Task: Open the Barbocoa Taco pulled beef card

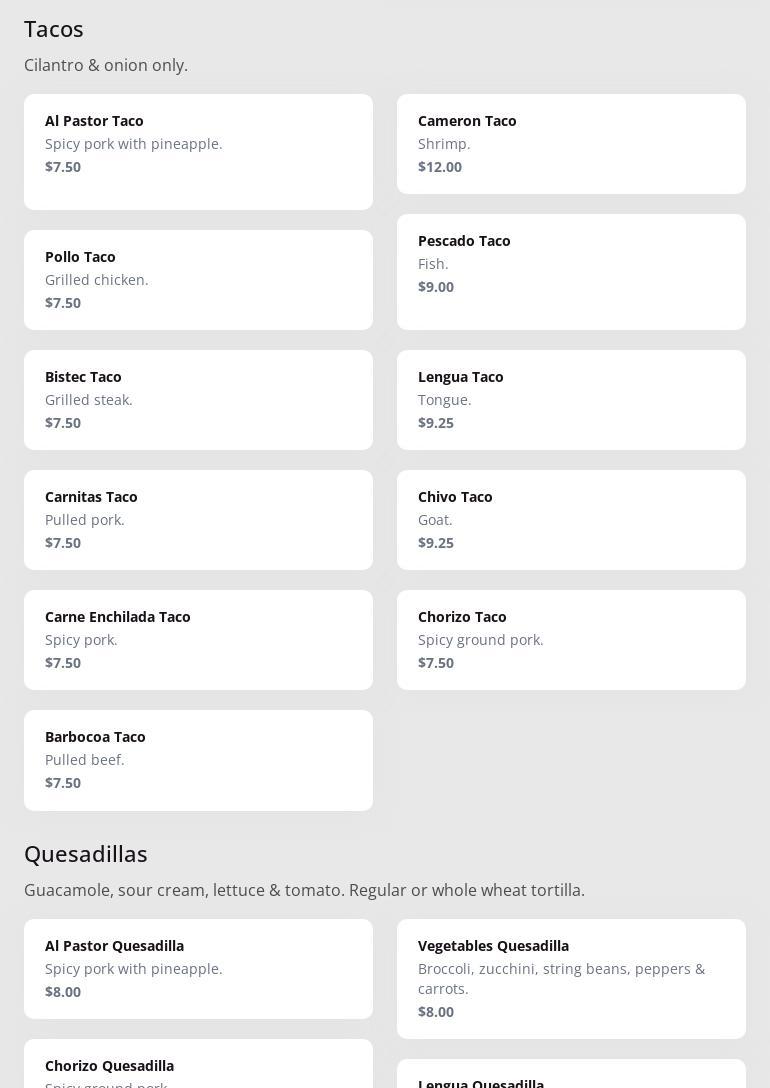Action: [198, 760]
